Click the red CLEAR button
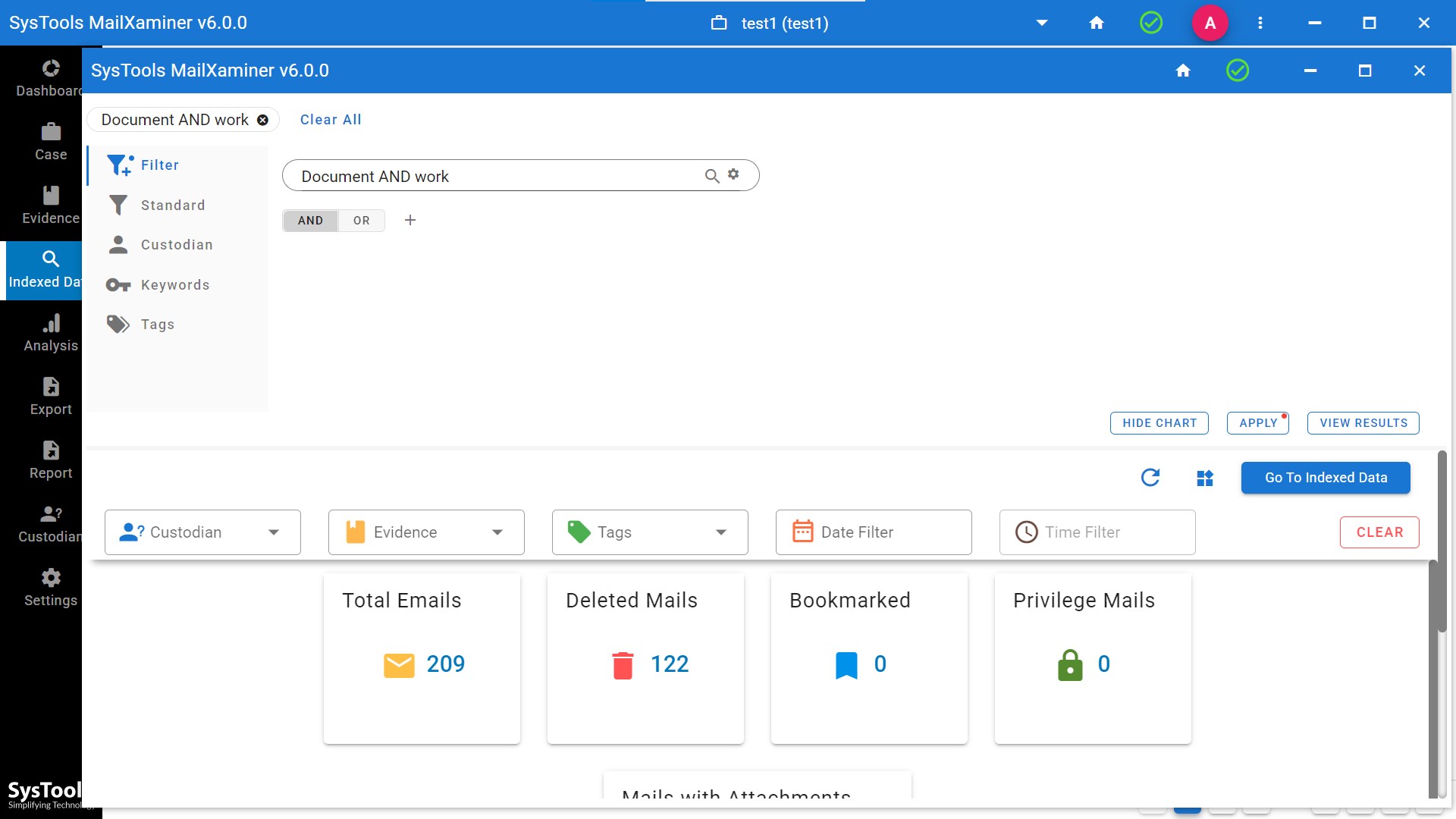This screenshot has width=1456, height=819. (1379, 532)
